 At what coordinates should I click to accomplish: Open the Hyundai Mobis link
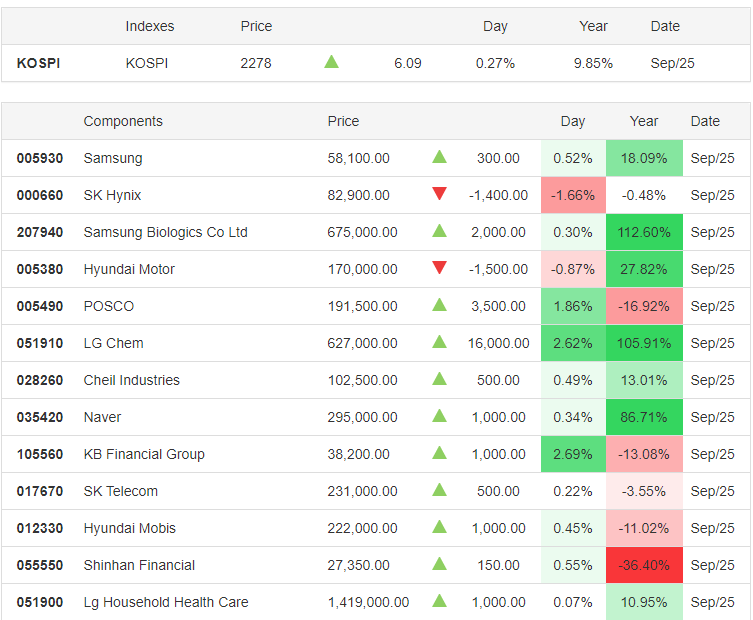(130, 528)
